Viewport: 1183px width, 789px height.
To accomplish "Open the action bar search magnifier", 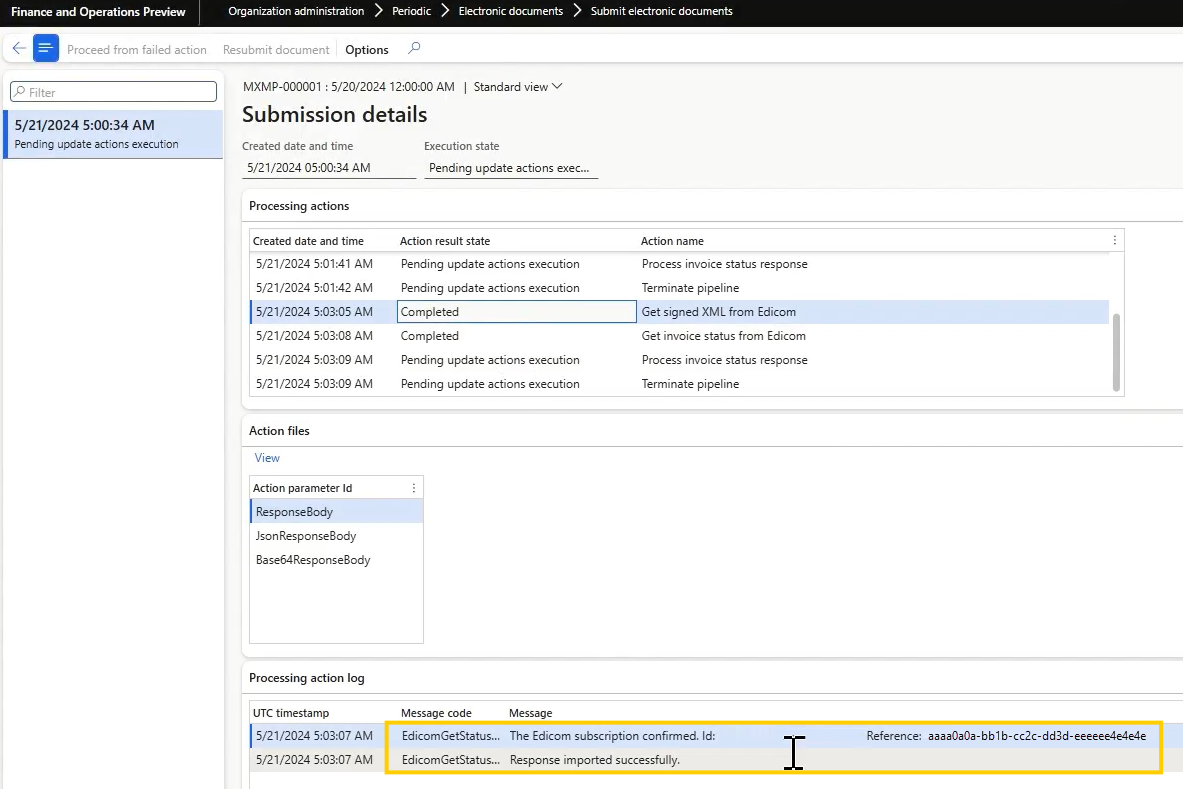I will (414, 48).
